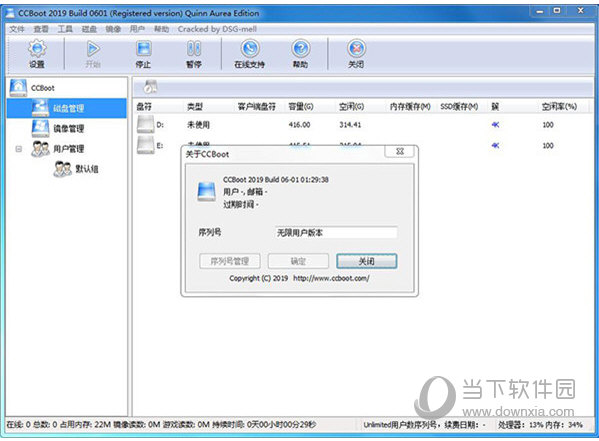
Task: Click 处理器: 13% status entry
Action: coord(521,425)
